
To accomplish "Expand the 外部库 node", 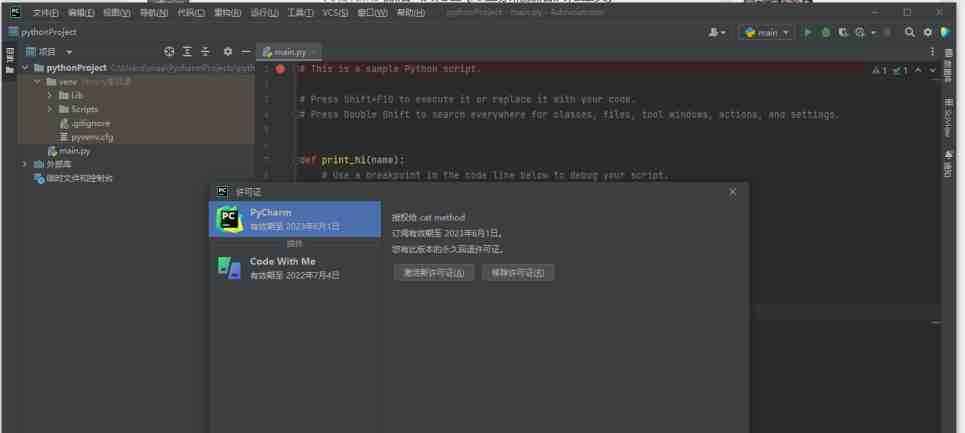I will pyautogui.click(x=25, y=164).
